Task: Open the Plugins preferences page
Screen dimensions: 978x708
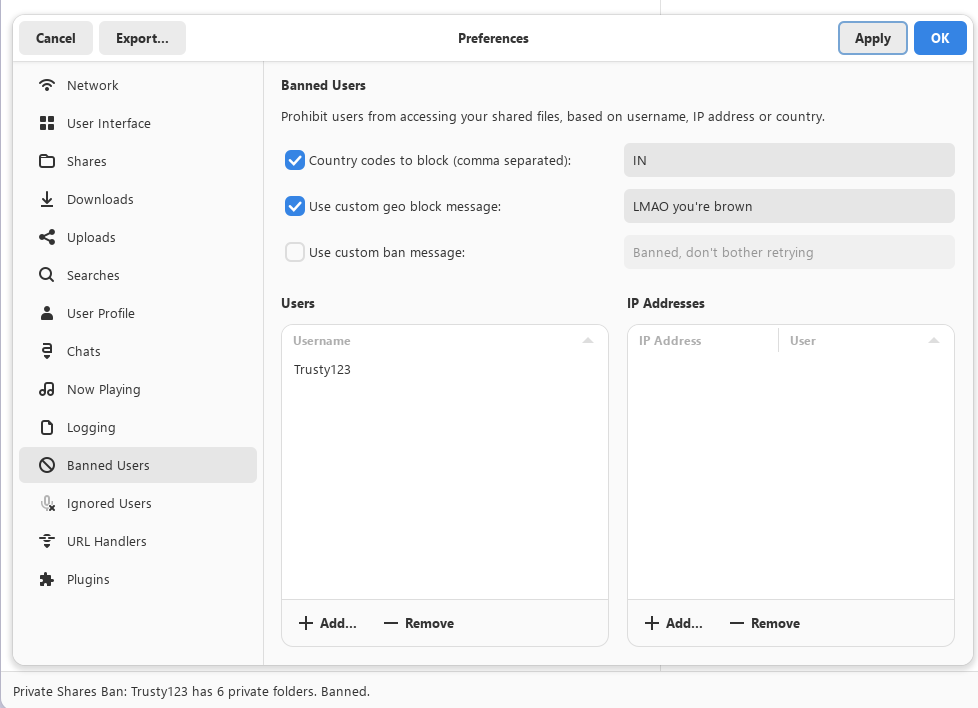Action: [x=138, y=579]
